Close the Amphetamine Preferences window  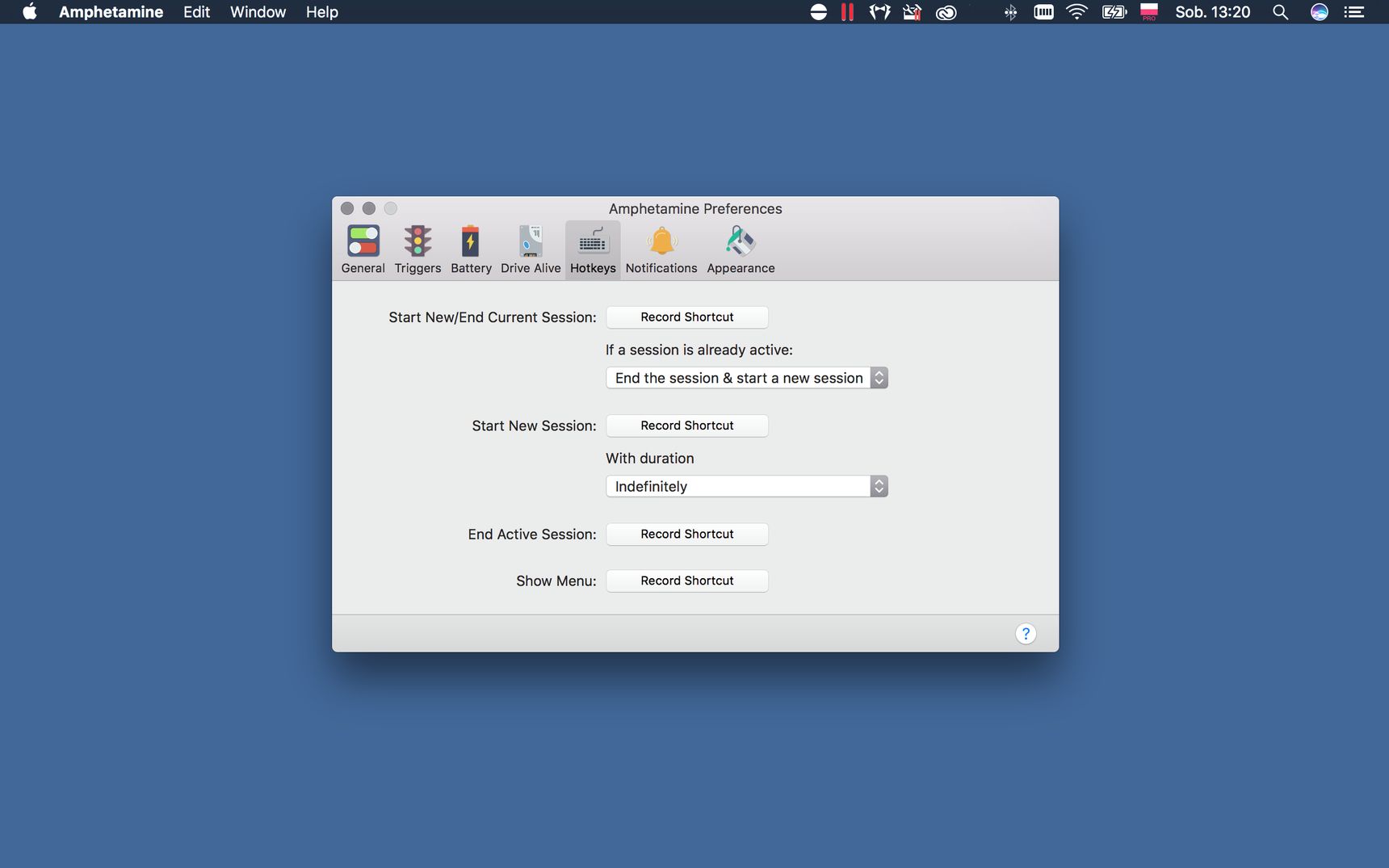click(347, 208)
